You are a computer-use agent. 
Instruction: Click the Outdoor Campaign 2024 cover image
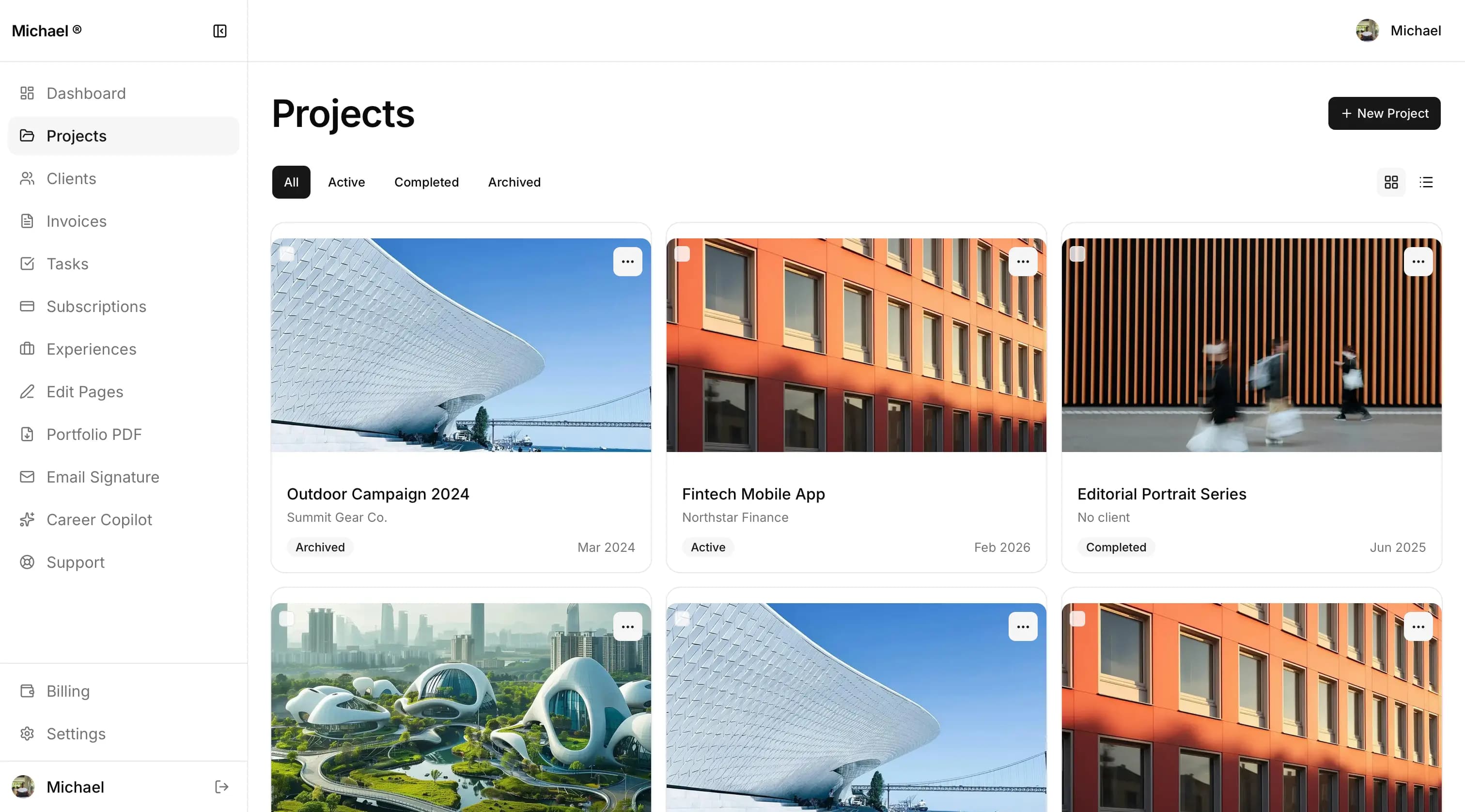(x=461, y=345)
